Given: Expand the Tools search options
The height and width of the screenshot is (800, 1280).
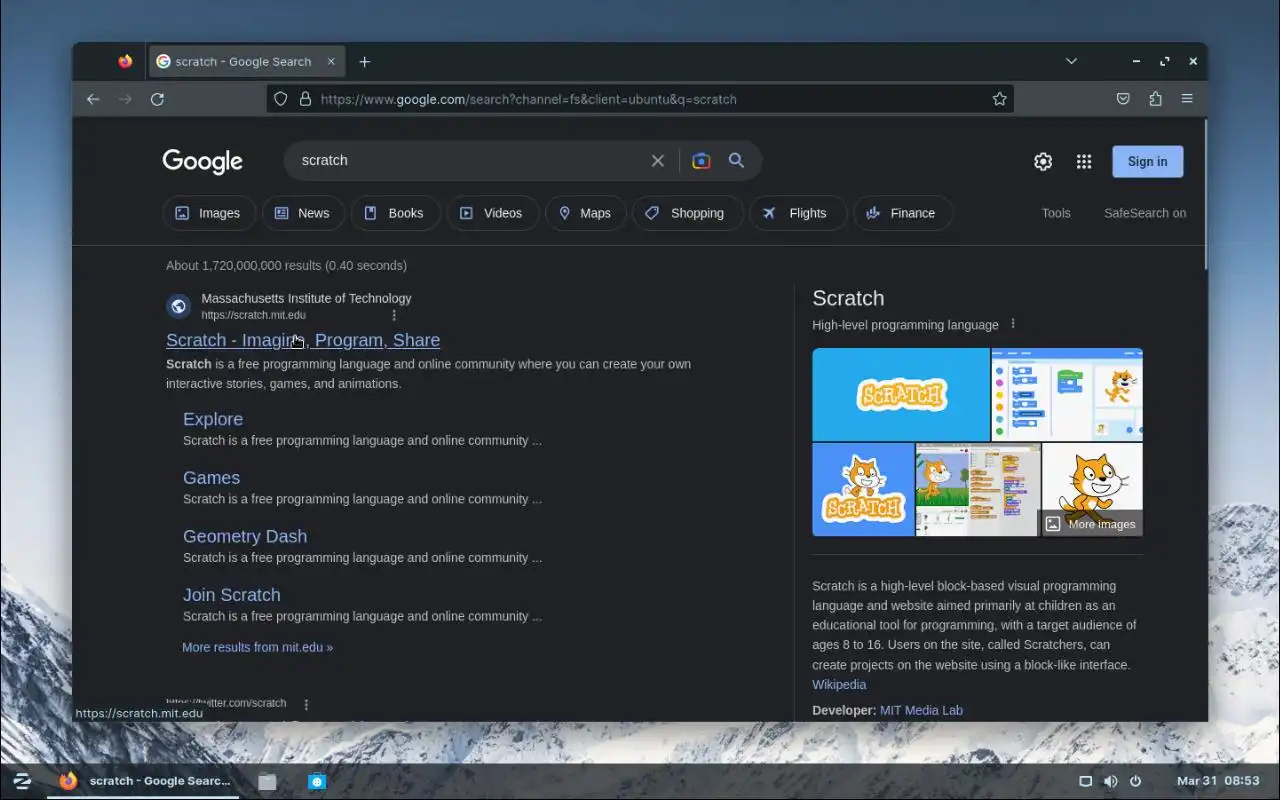Looking at the screenshot, I should tap(1056, 213).
